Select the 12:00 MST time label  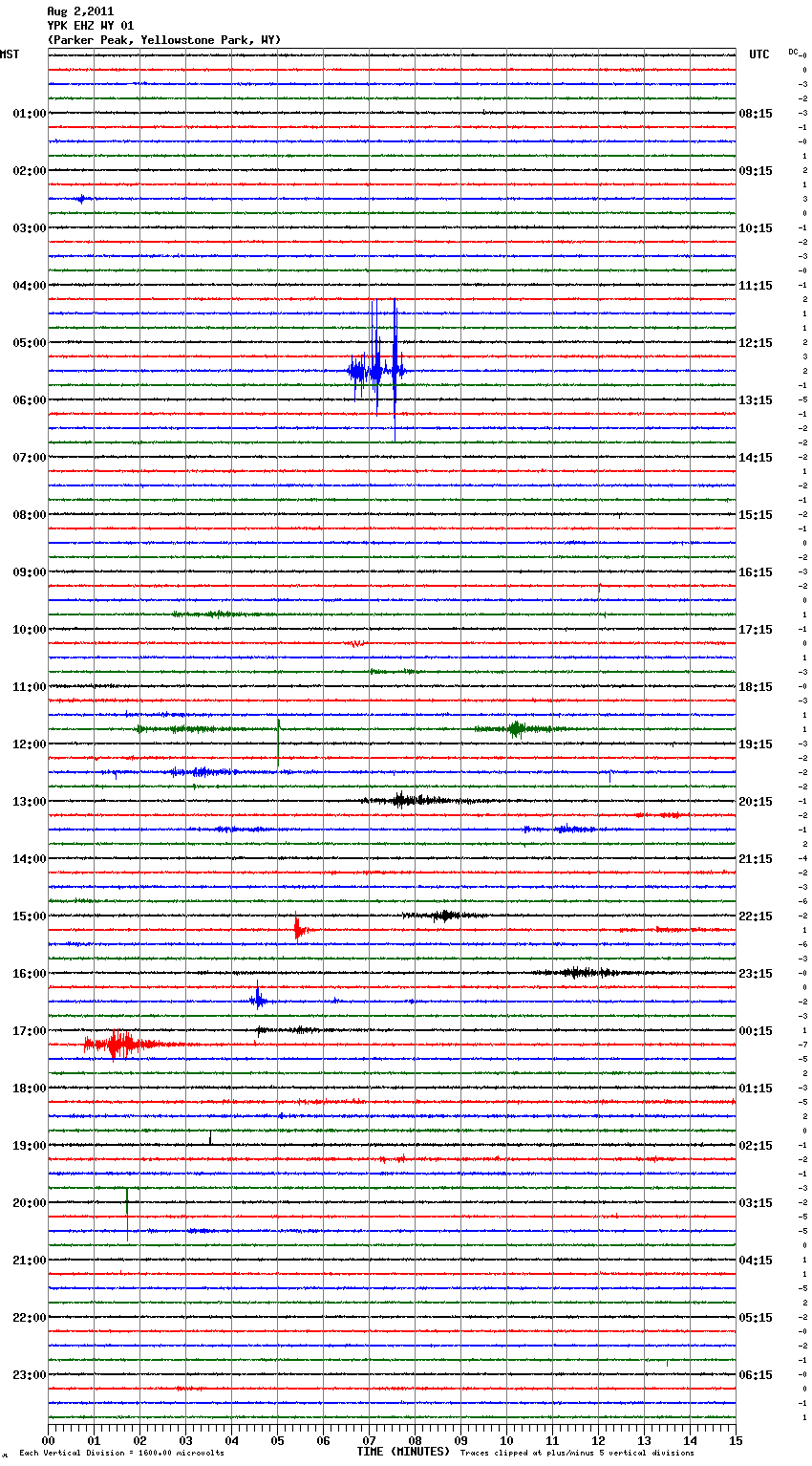29,744
